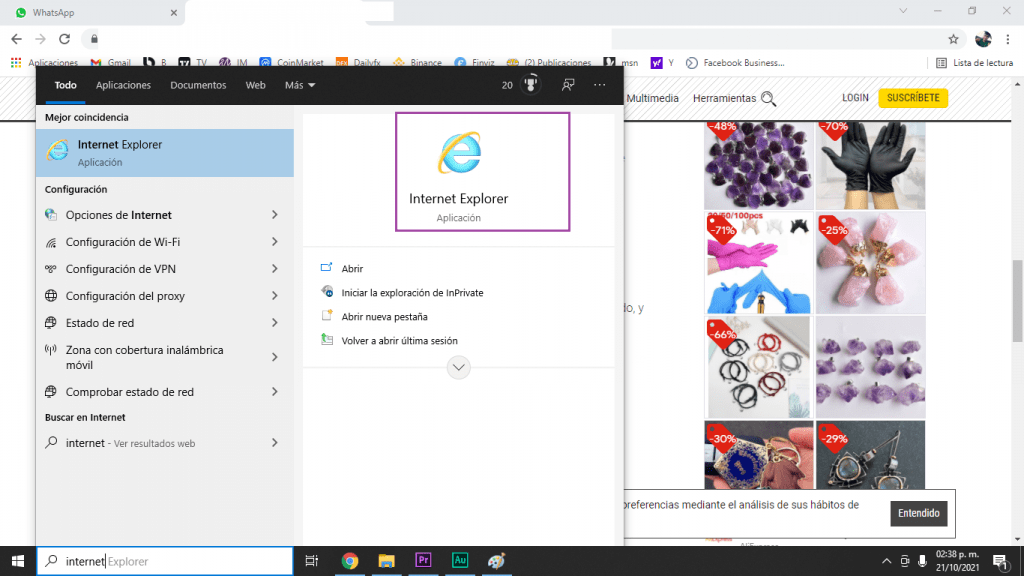The image size is (1024, 576).
Task: Click Chrome's back navigation arrow
Action: [17, 39]
